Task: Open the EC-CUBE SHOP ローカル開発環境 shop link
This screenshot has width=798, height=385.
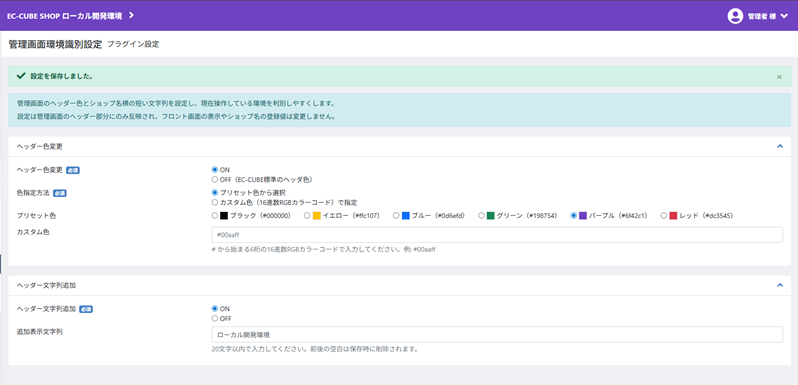Action: click(64, 16)
